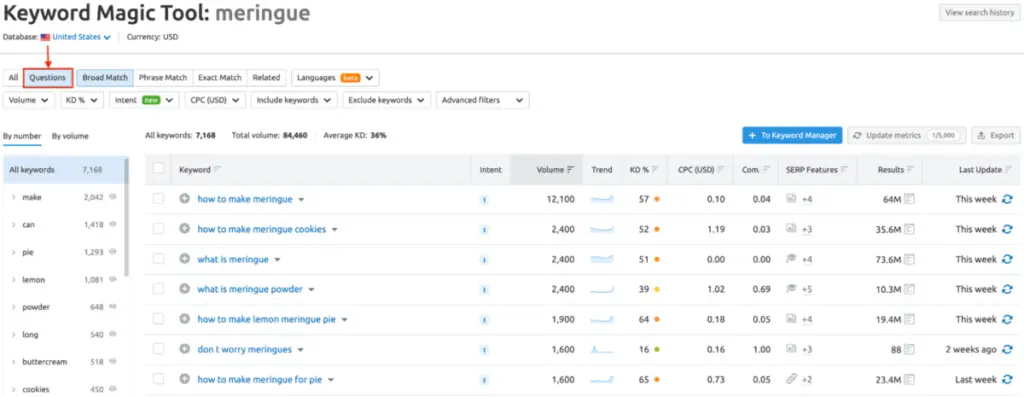The height and width of the screenshot is (397, 1024).
Task: Open the Exclude keywords dropdown
Action: [387, 100]
